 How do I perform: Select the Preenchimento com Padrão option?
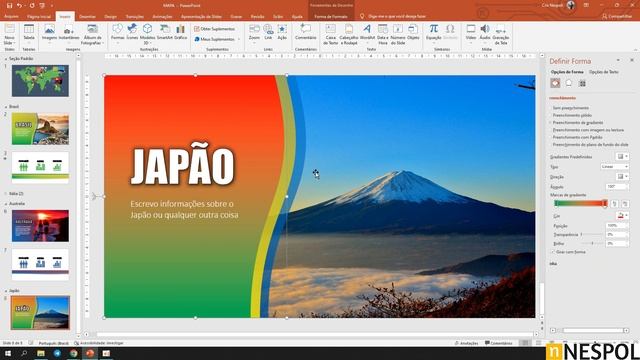coord(577,137)
